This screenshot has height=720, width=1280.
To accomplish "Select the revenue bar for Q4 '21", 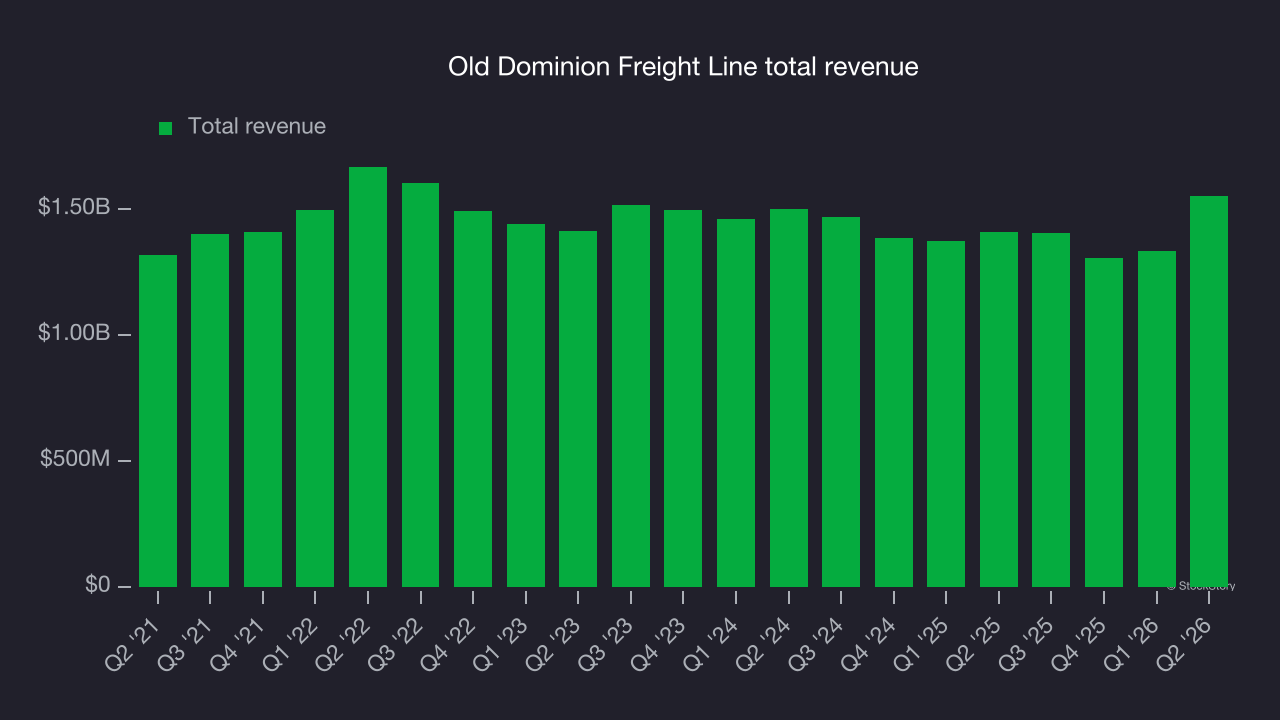I will point(263,409).
